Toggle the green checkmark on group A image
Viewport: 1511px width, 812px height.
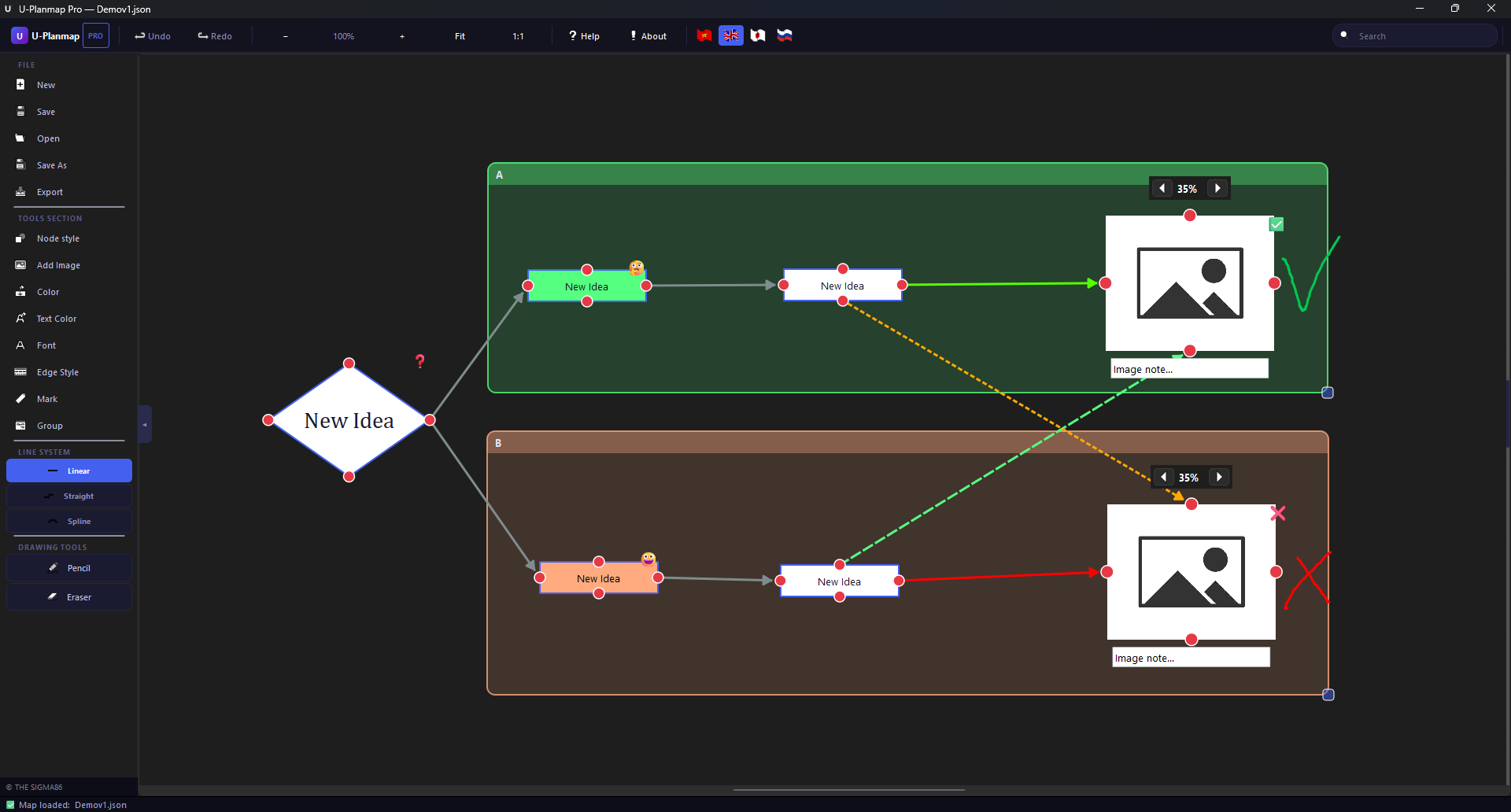[1276, 224]
